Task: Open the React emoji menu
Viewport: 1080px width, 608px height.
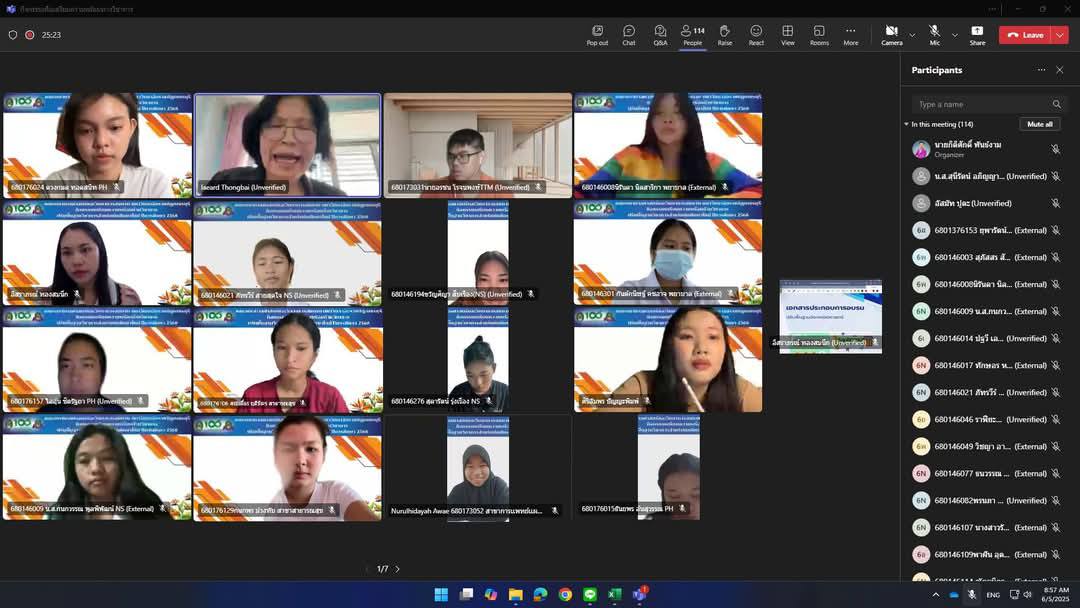Action: [x=756, y=34]
